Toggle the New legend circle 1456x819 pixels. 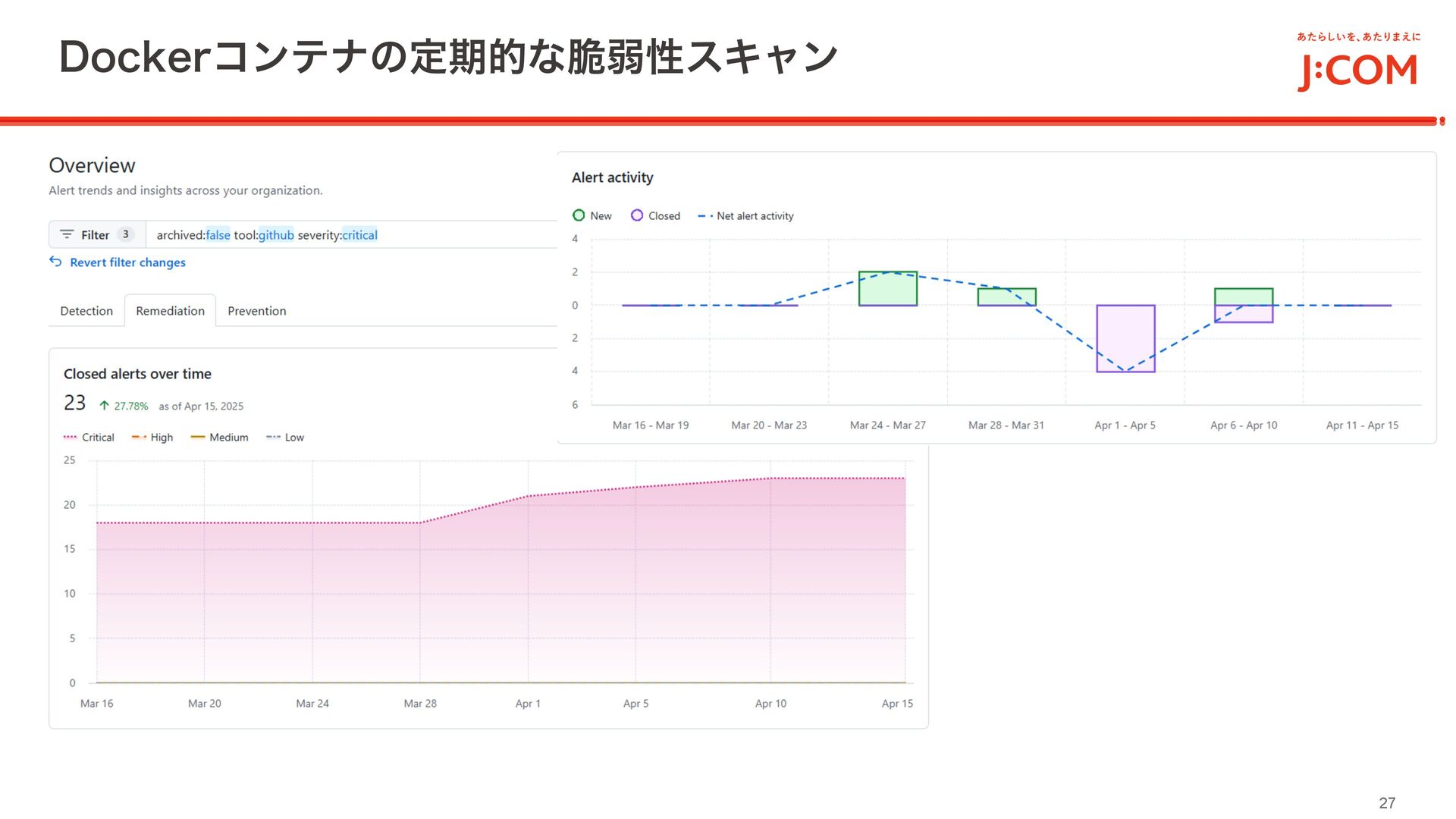coord(579,215)
